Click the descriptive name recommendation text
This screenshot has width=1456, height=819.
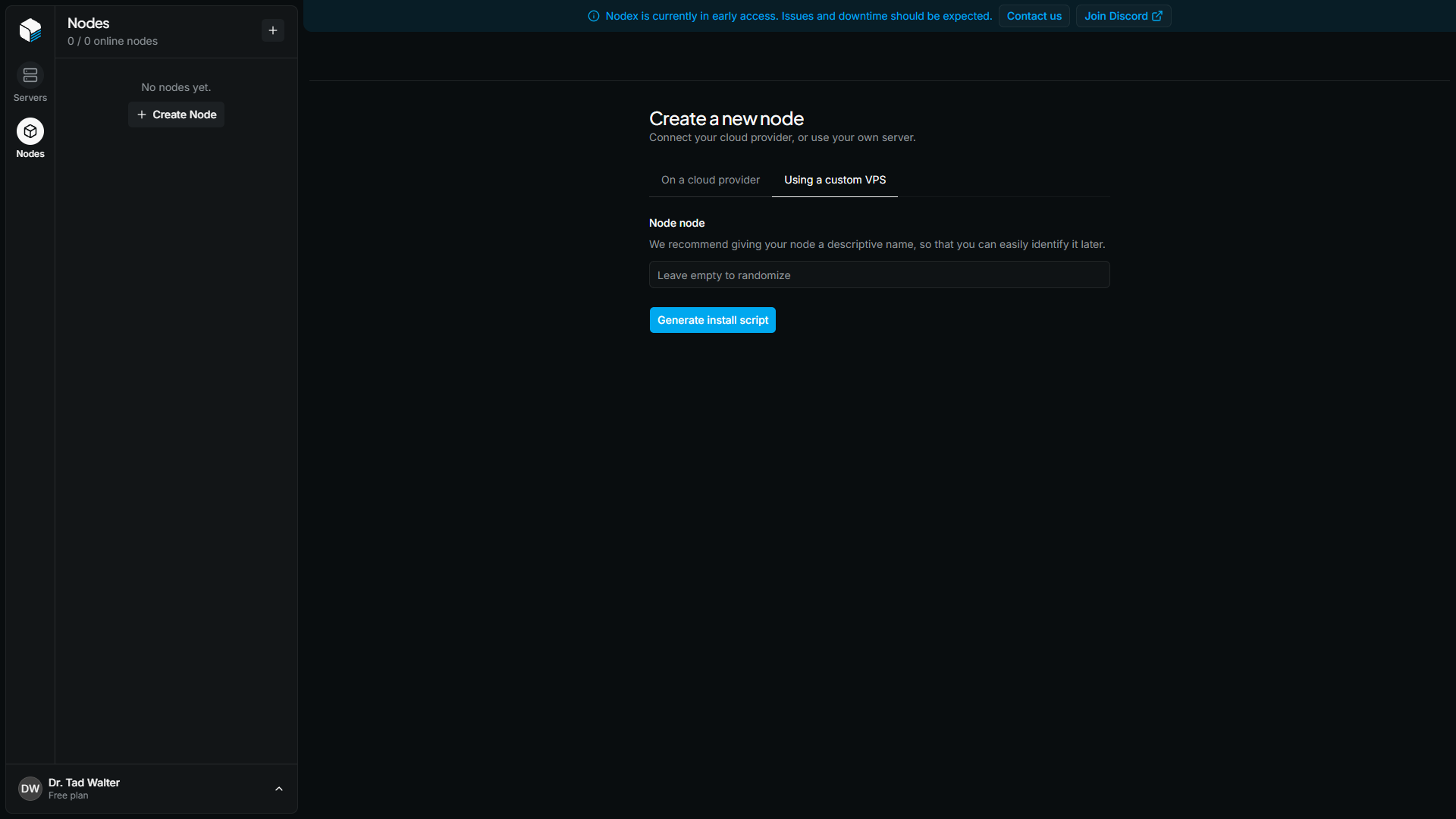tap(877, 244)
